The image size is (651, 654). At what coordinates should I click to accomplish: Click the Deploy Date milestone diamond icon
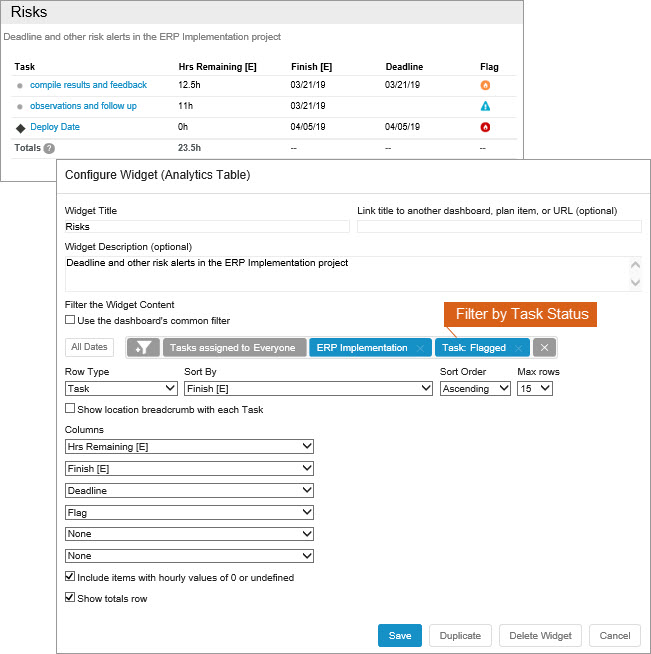click(20, 127)
